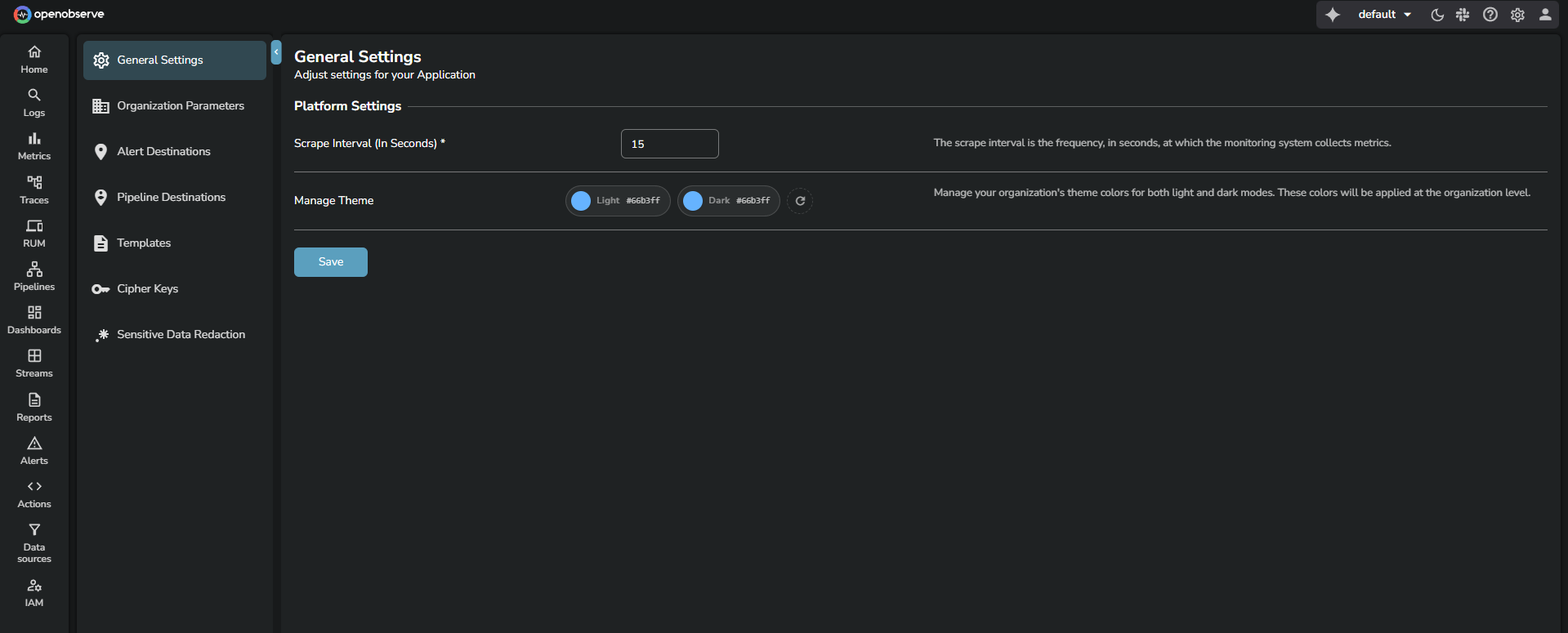
Task: Open the Metrics section
Action: click(34, 146)
